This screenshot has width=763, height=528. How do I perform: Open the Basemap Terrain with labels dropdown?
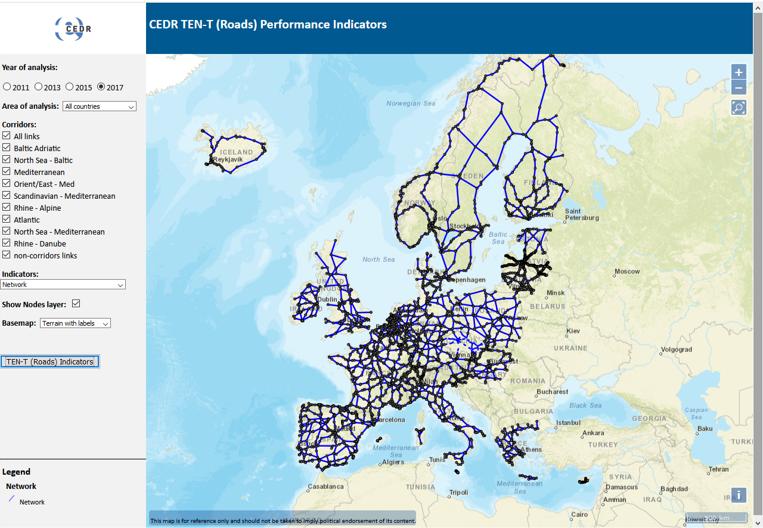click(x=75, y=323)
